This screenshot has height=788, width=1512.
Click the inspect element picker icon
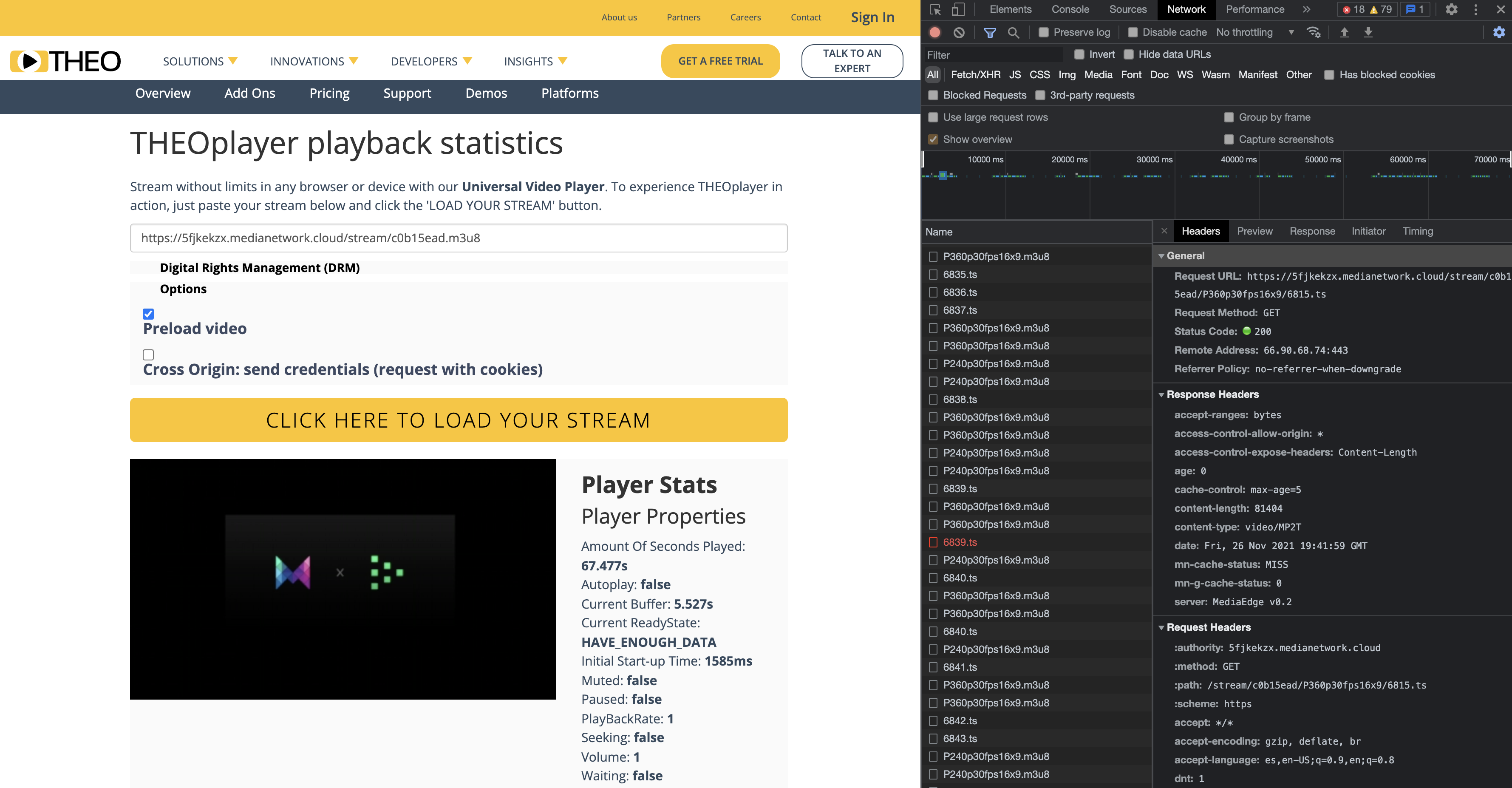pyautogui.click(x=936, y=9)
